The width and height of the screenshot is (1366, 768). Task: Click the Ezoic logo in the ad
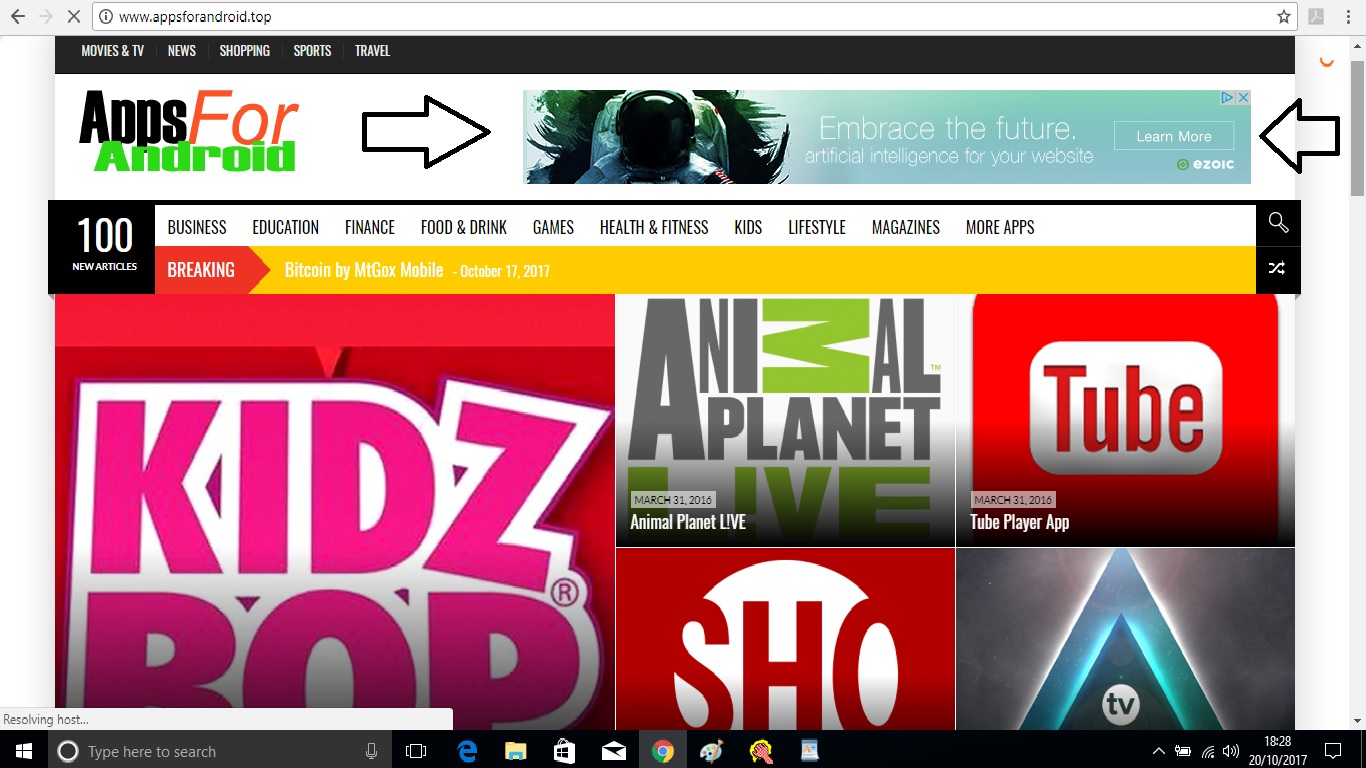tap(1205, 165)
